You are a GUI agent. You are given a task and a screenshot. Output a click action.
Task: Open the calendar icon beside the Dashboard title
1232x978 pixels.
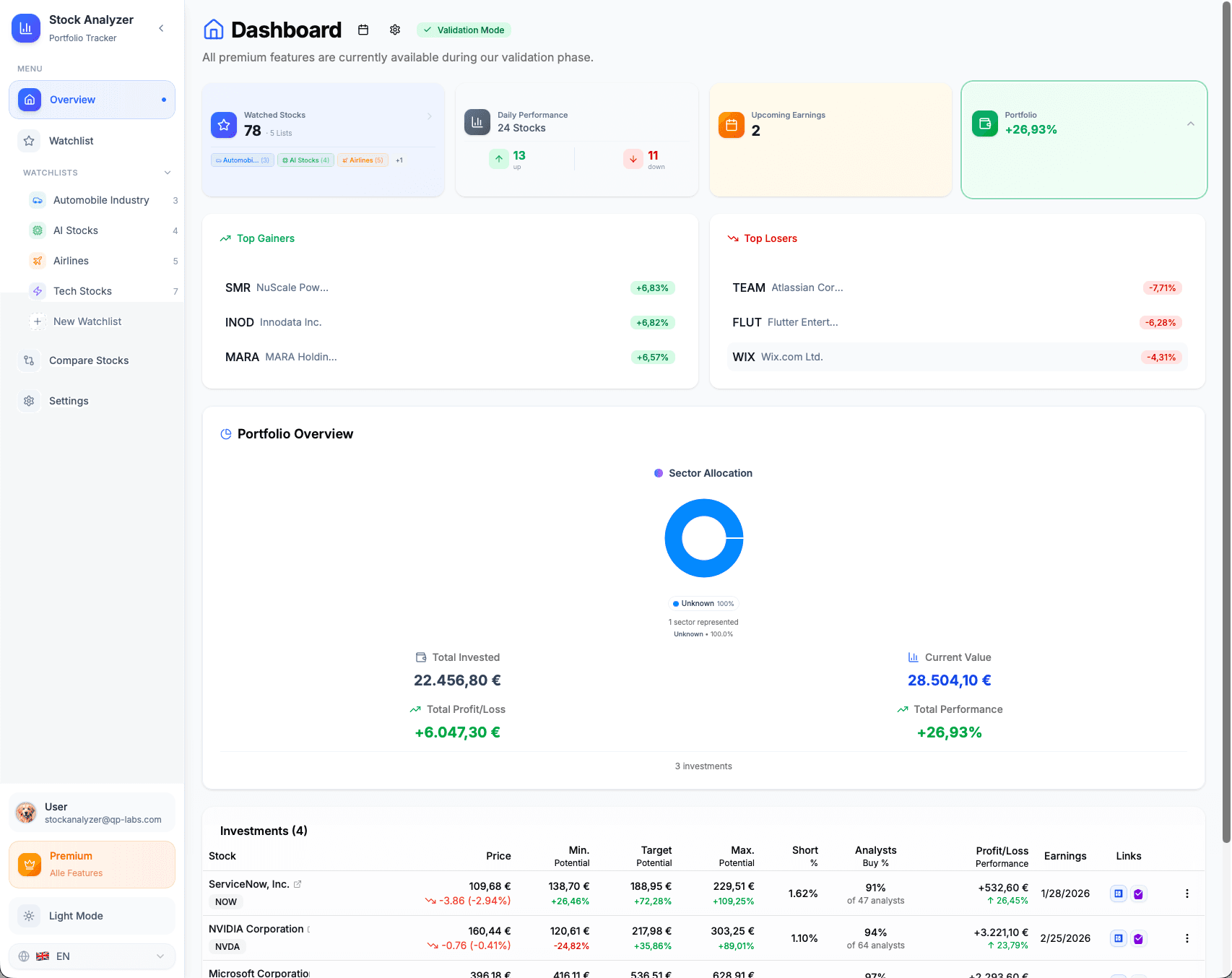click(363, 30)
